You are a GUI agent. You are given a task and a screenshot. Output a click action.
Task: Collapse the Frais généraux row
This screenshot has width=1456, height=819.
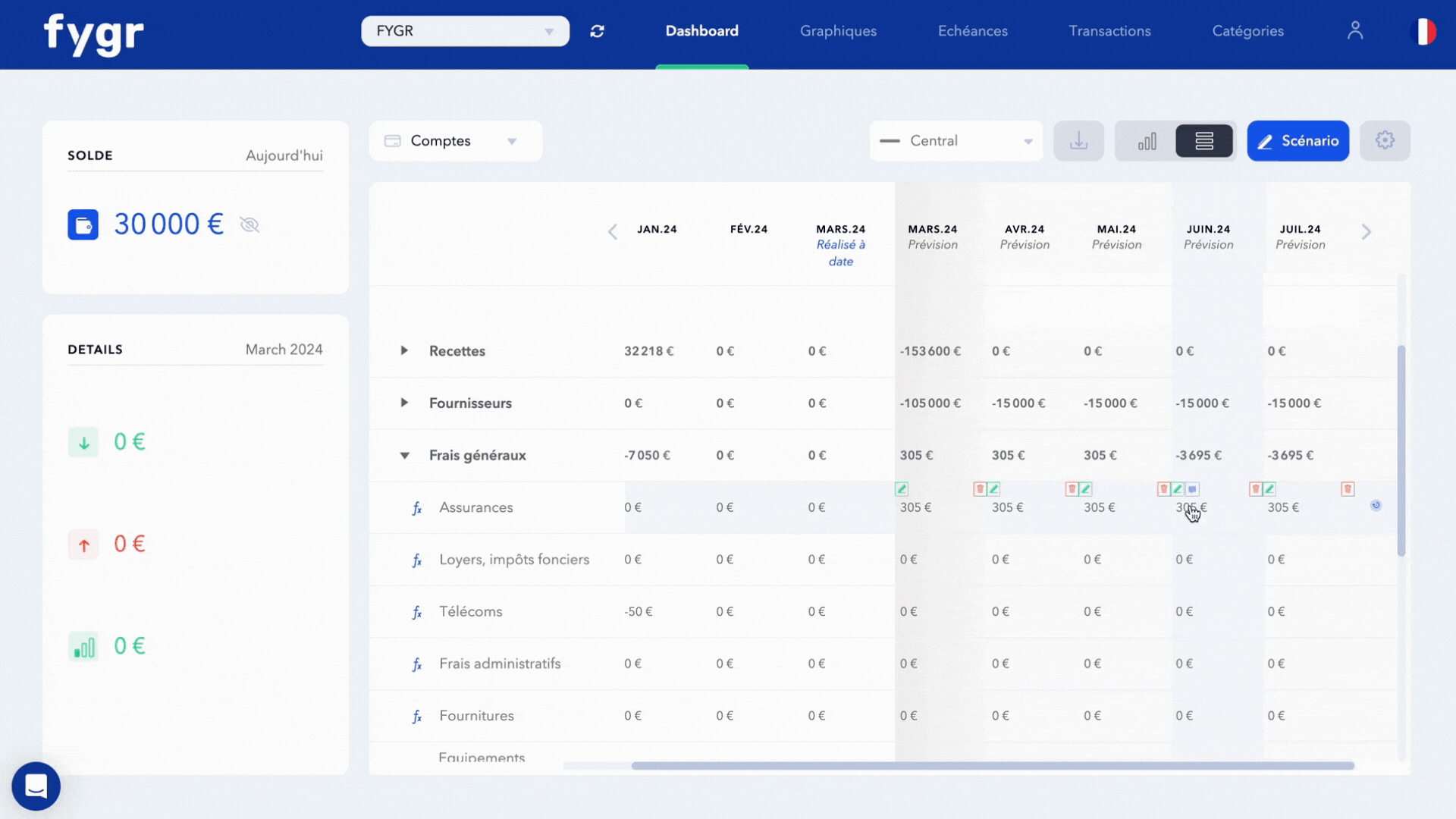[x=404, y=455]
